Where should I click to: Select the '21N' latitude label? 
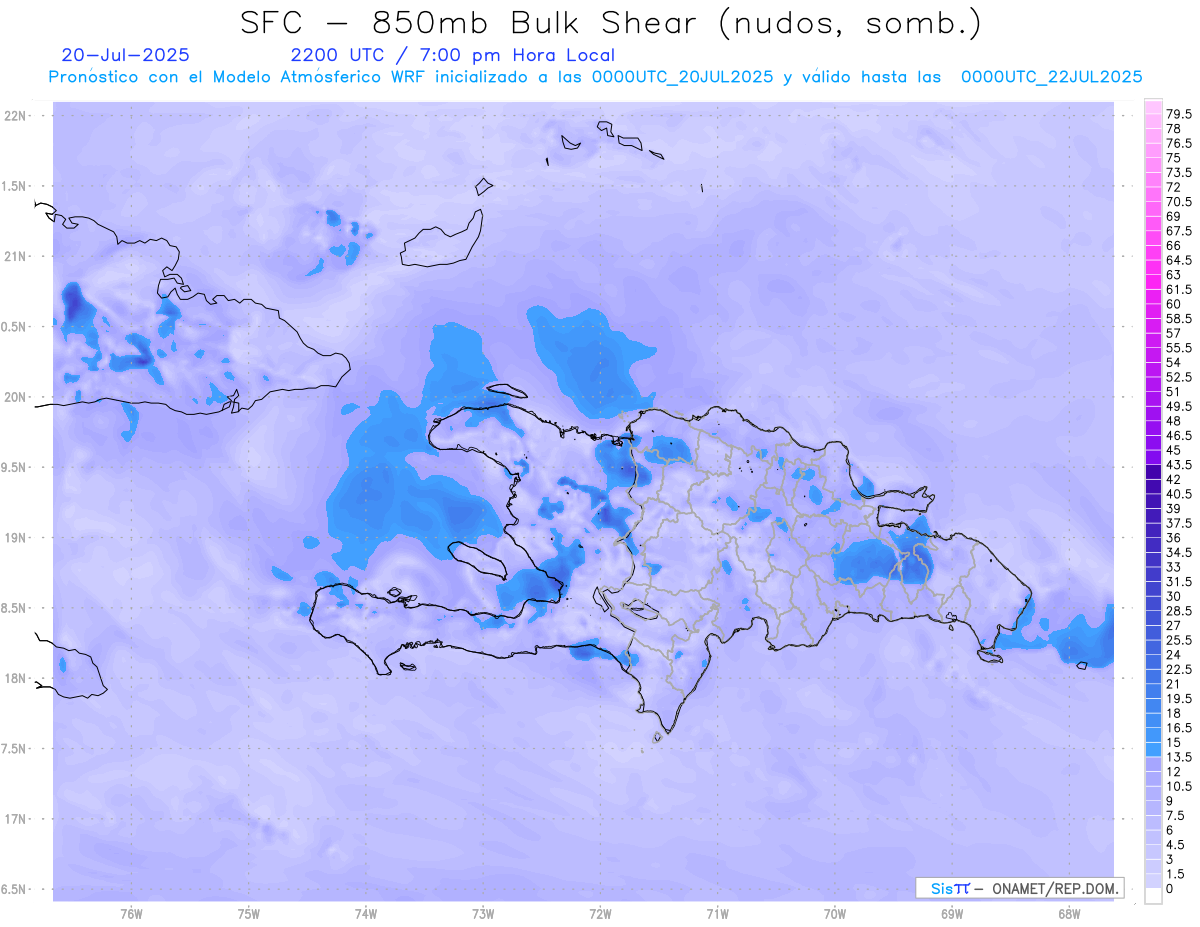[15, 256]
